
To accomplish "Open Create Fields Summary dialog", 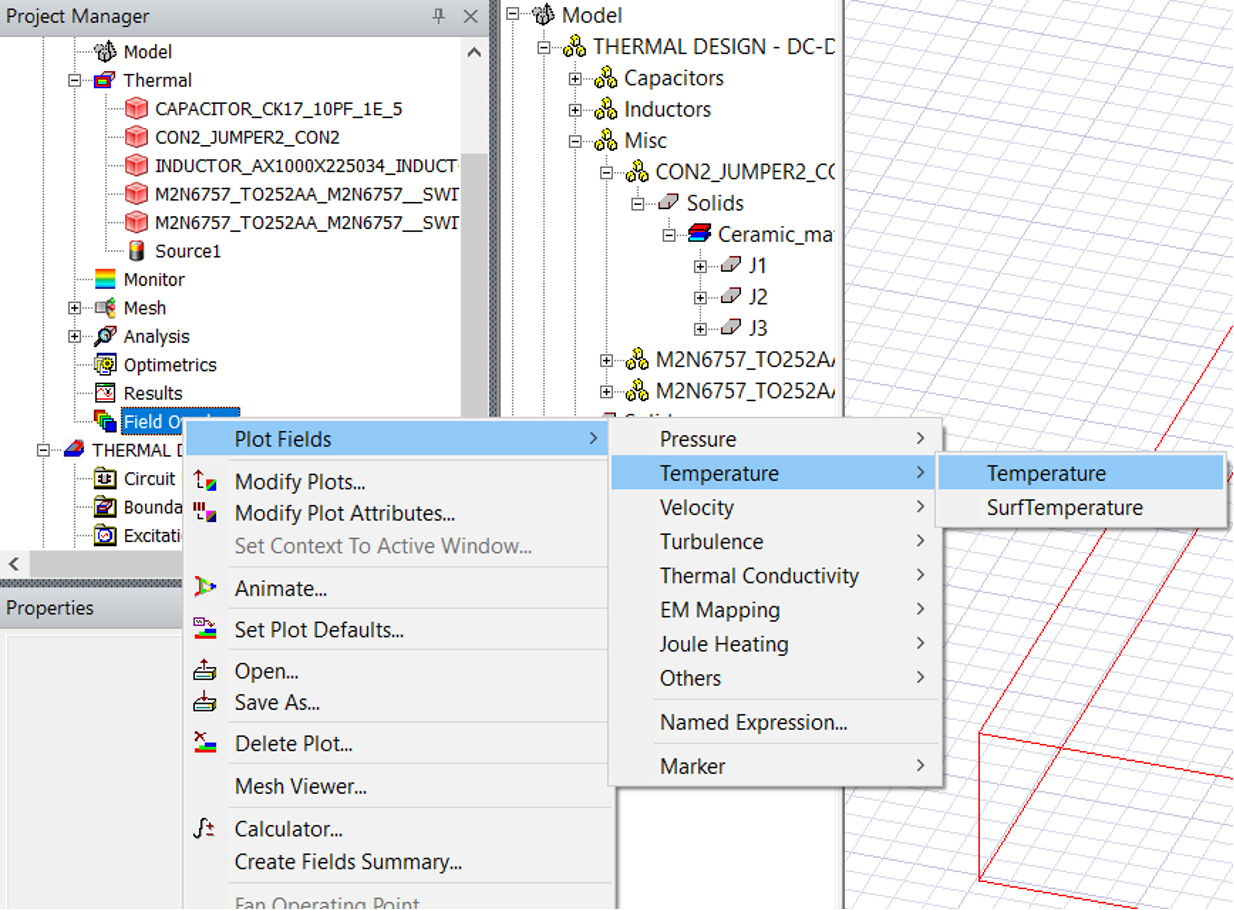I will click(x=347, y=862).
